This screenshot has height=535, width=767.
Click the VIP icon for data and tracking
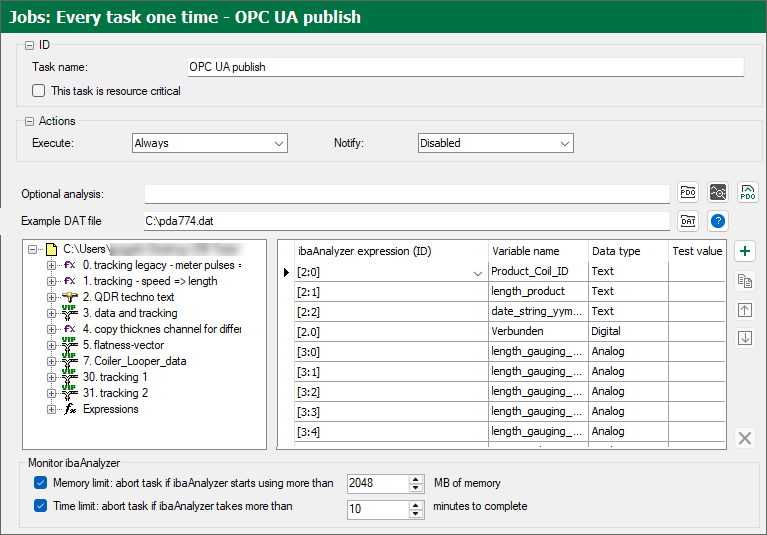point(69,312)
